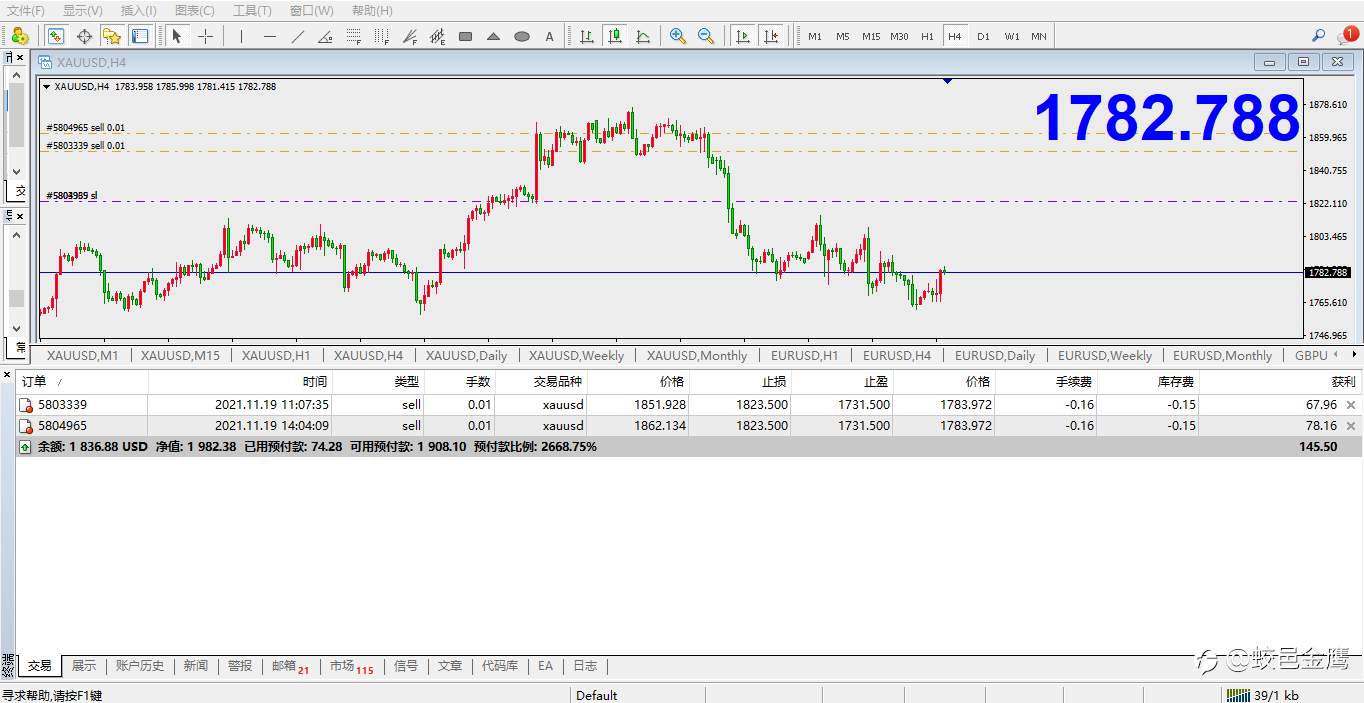Select the rectangle shape tool
Screen dimensions: 1364x703
tap(465, 36)
